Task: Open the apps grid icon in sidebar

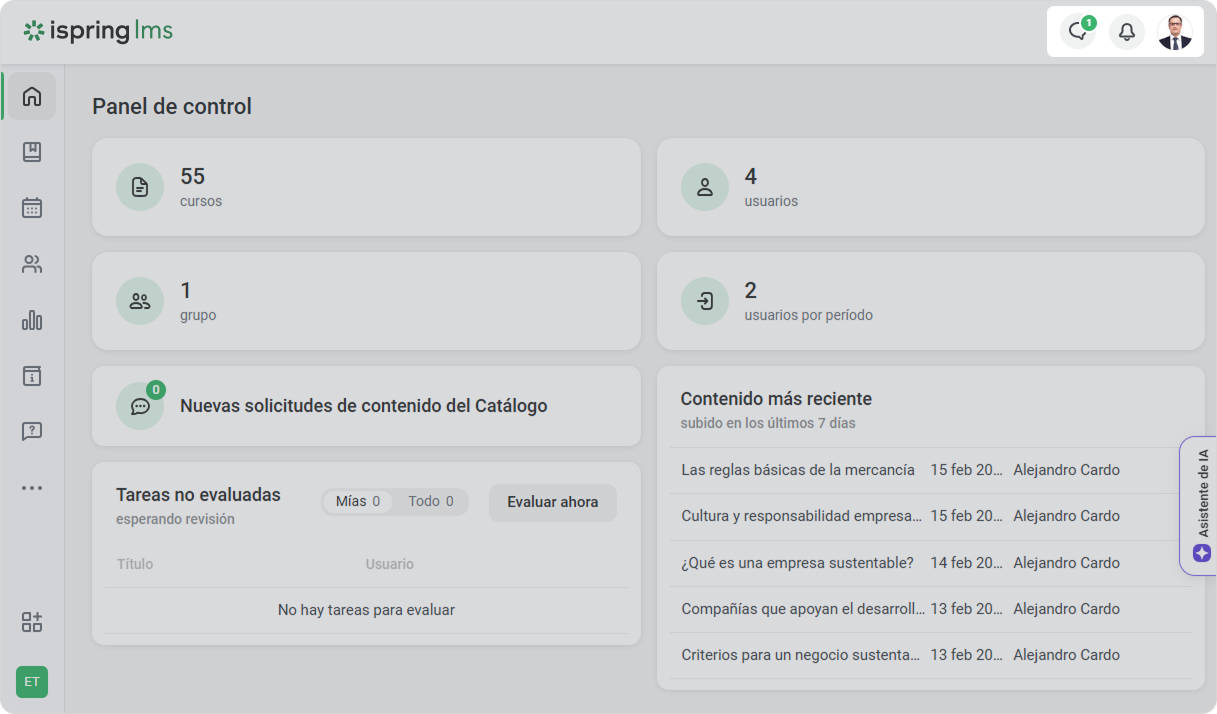Action: (x=32, y=622)
